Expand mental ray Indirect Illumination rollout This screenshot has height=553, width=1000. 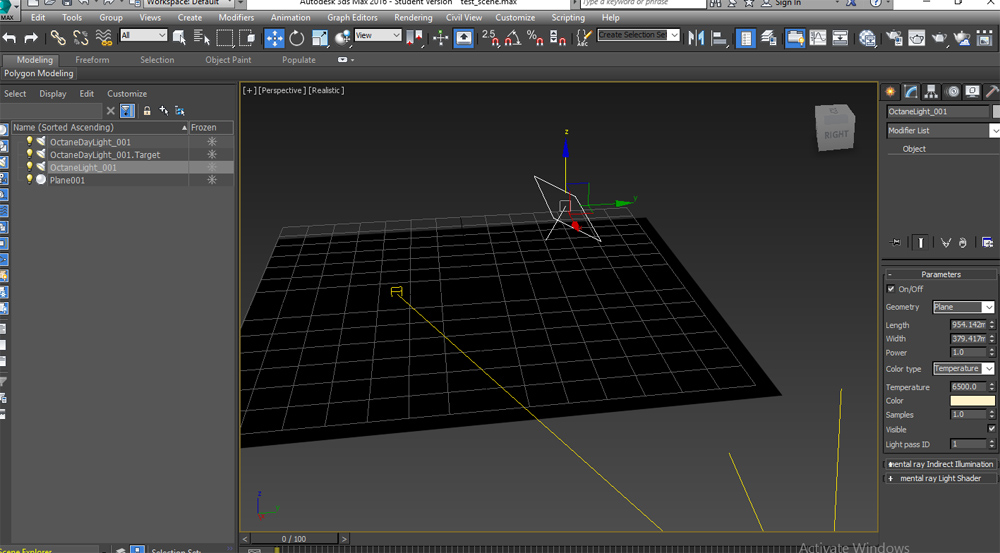tap(940, 464)
